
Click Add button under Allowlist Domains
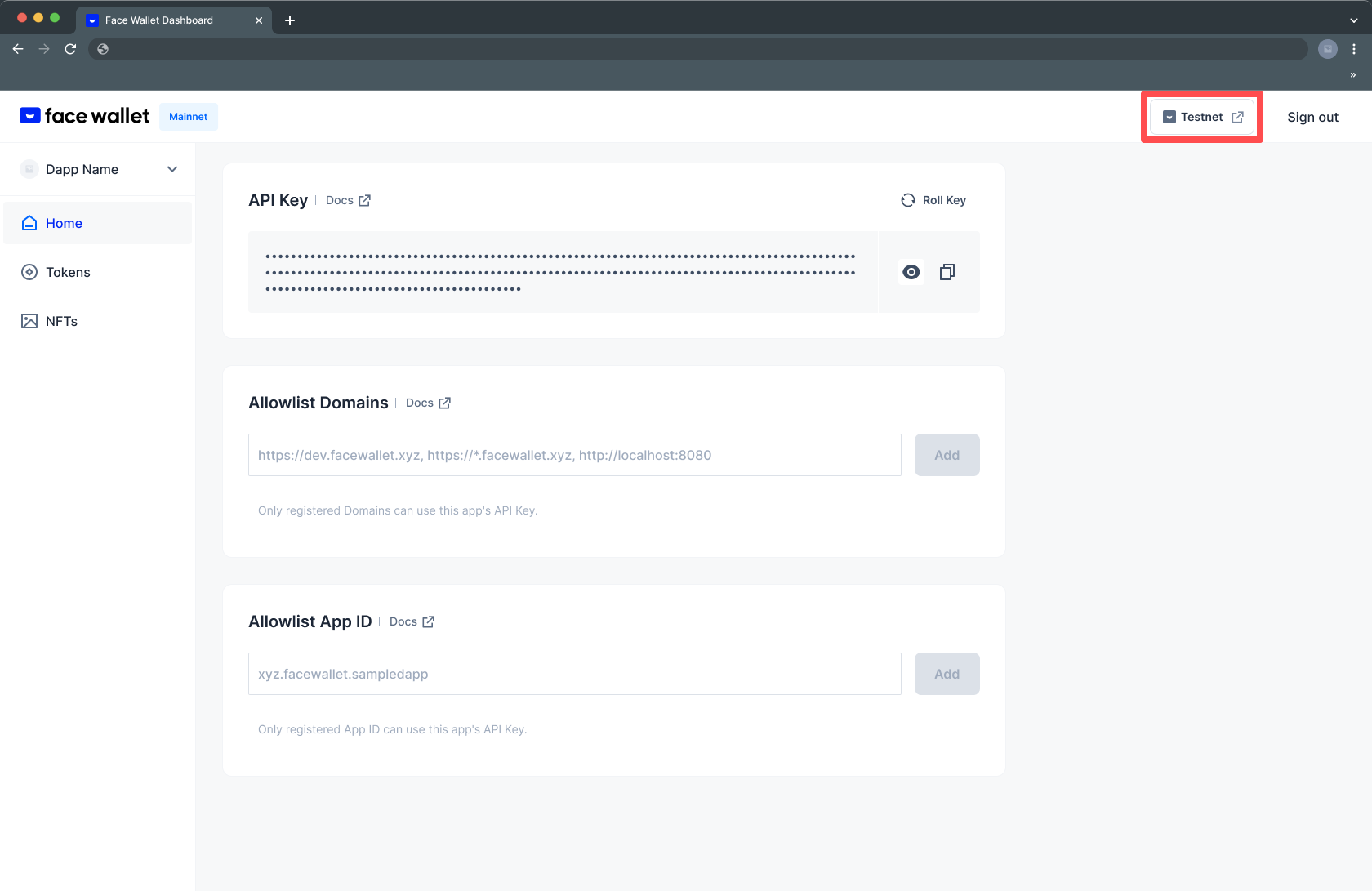pyautogui.click(x=947, y=455)
